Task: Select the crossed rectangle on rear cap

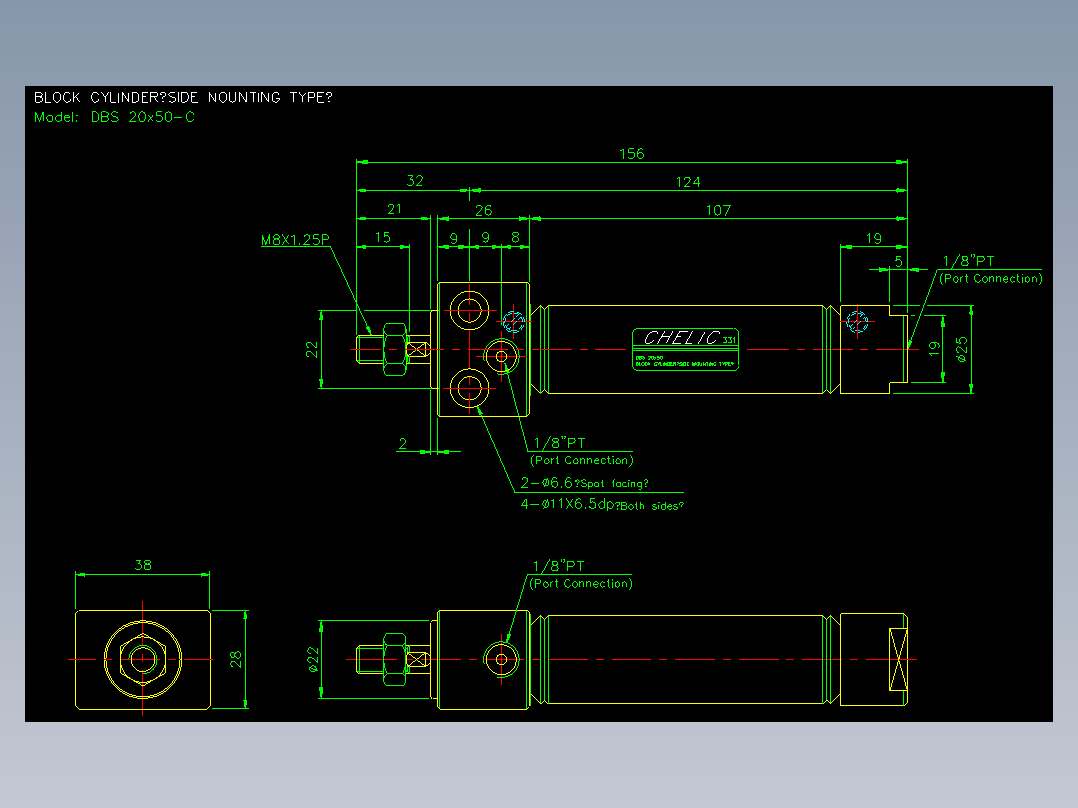Action: click(898, 659)
